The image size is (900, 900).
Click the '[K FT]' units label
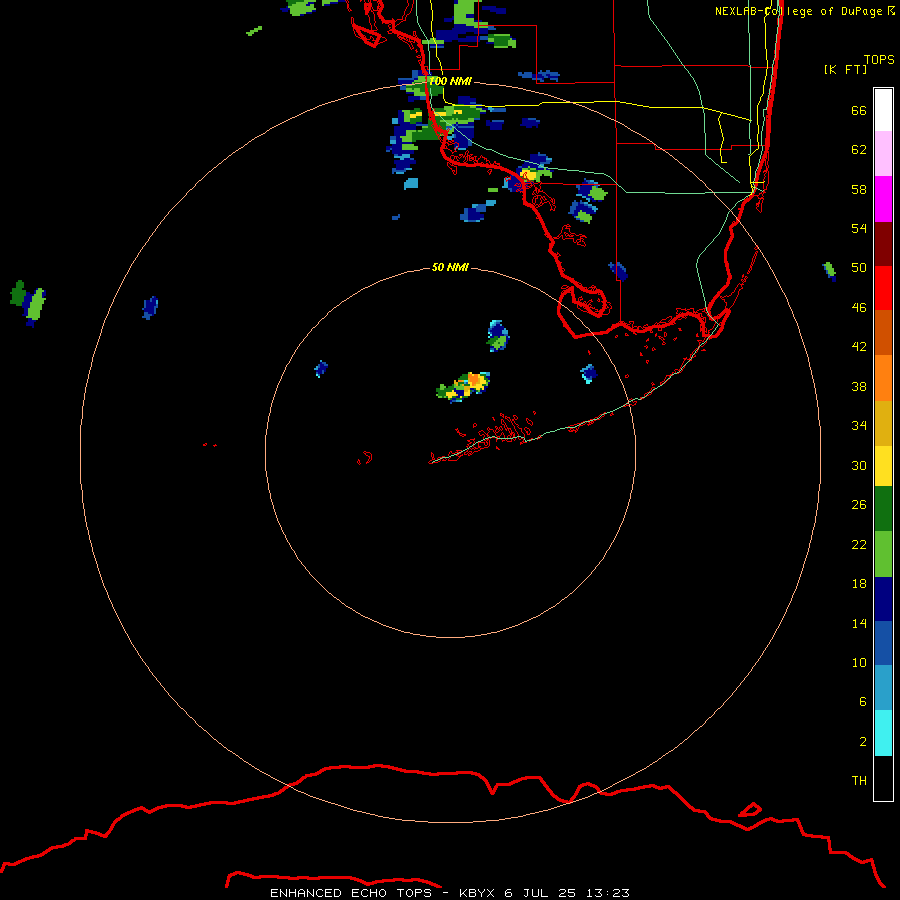[x=845, y=69]
